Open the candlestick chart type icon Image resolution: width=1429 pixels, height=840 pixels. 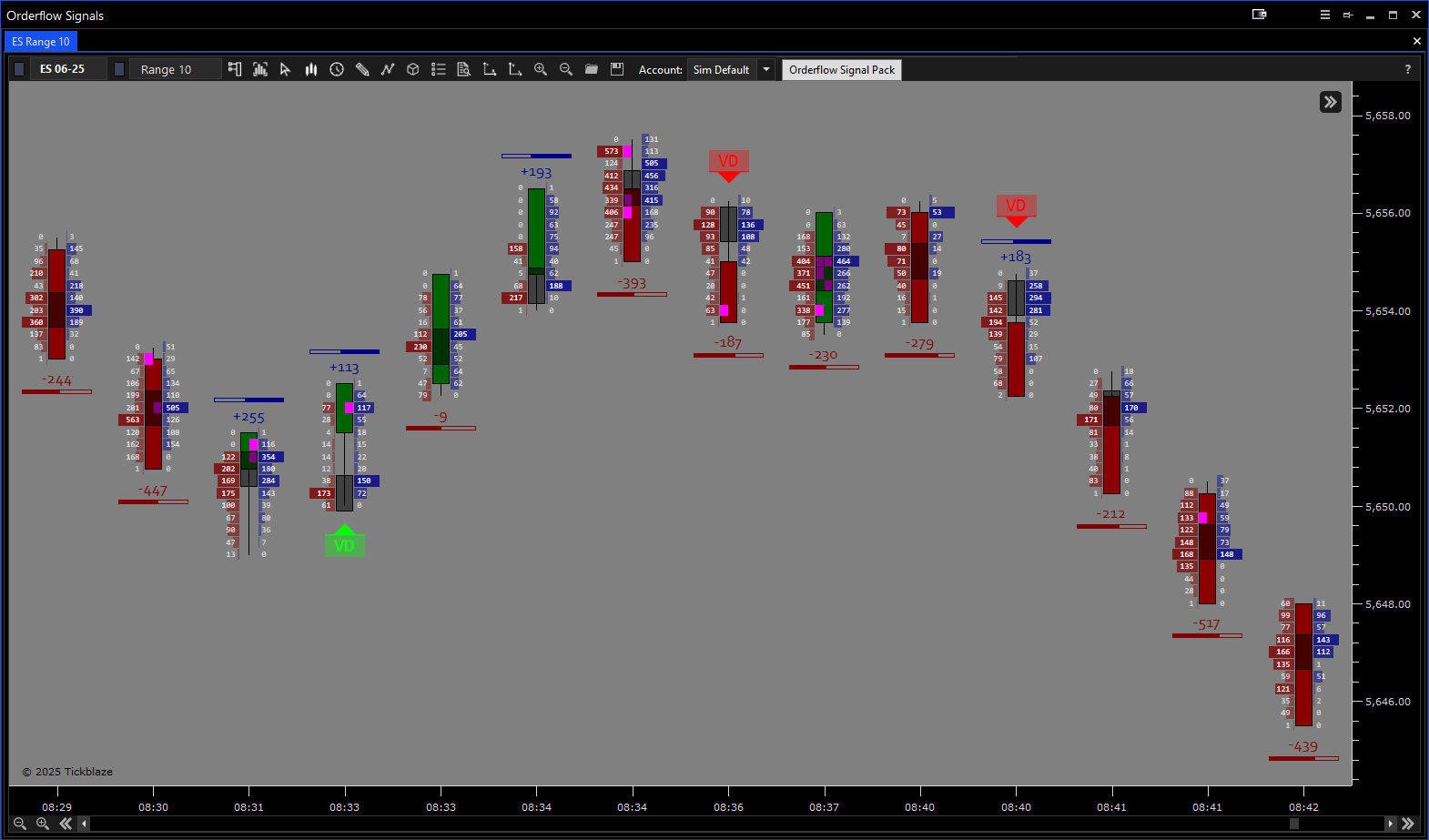coord(311,69)
